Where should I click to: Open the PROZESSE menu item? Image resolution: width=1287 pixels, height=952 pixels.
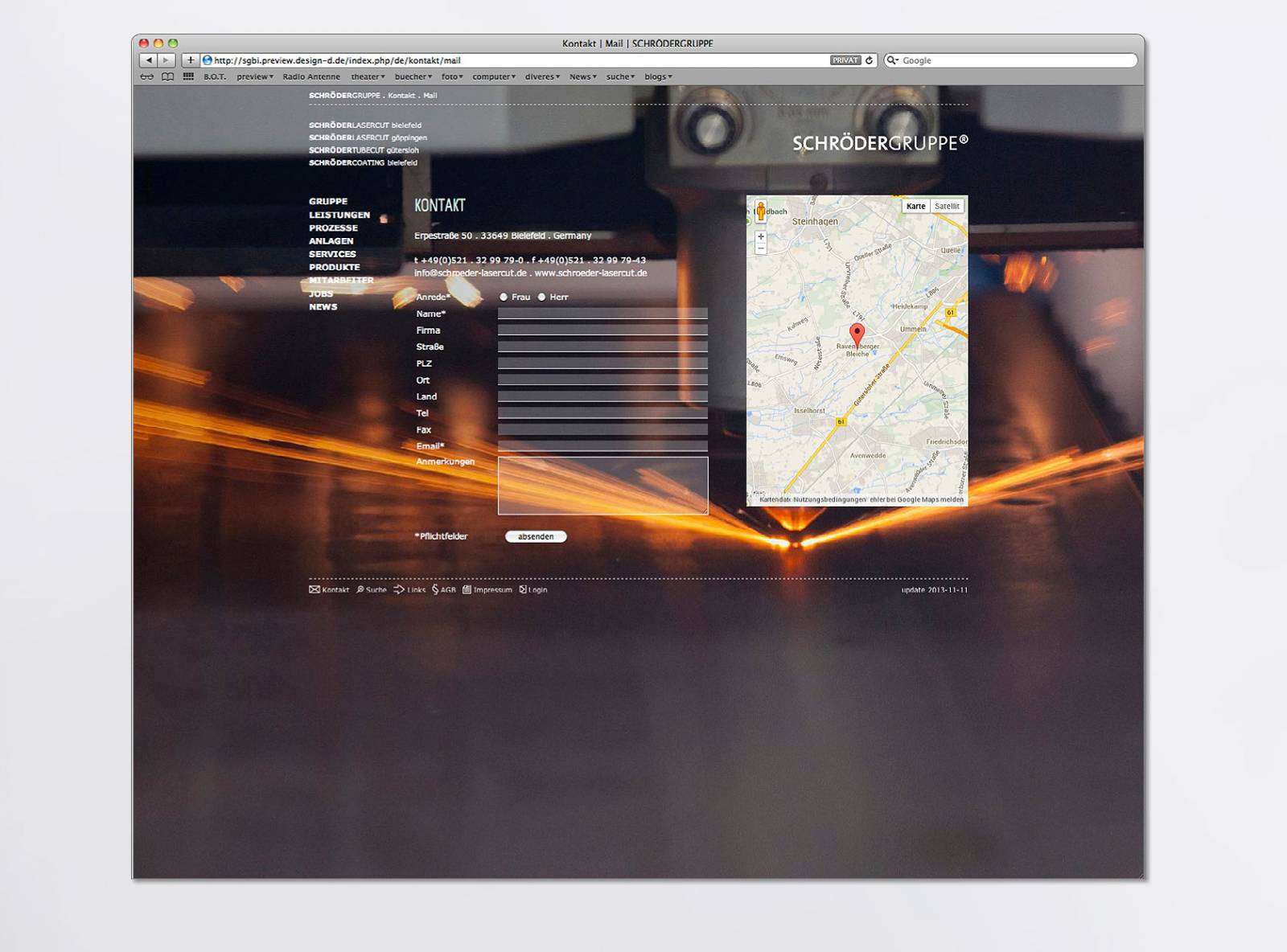tap(333, 228)
